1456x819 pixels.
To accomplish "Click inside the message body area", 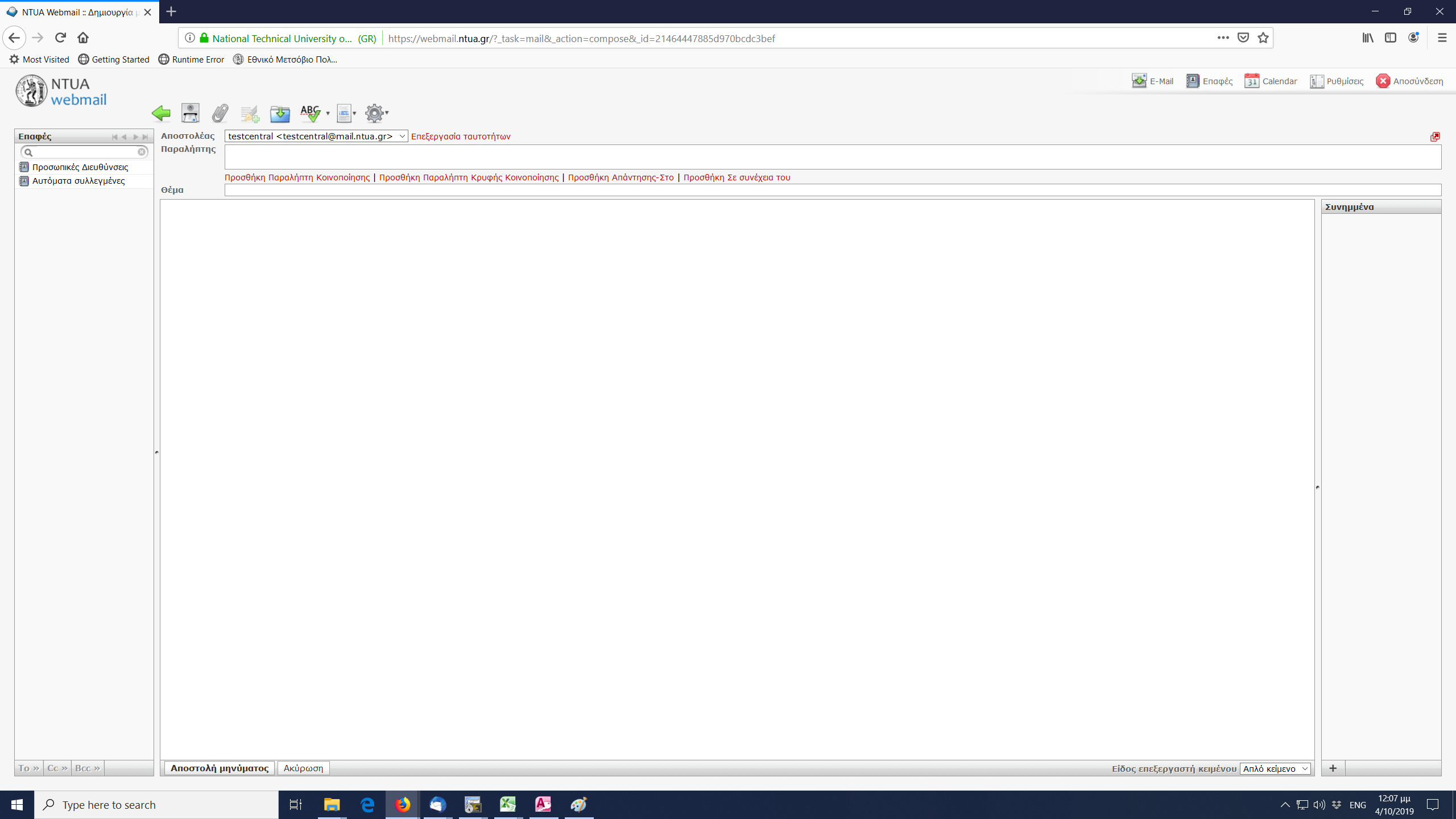I will tap(737, 479).
